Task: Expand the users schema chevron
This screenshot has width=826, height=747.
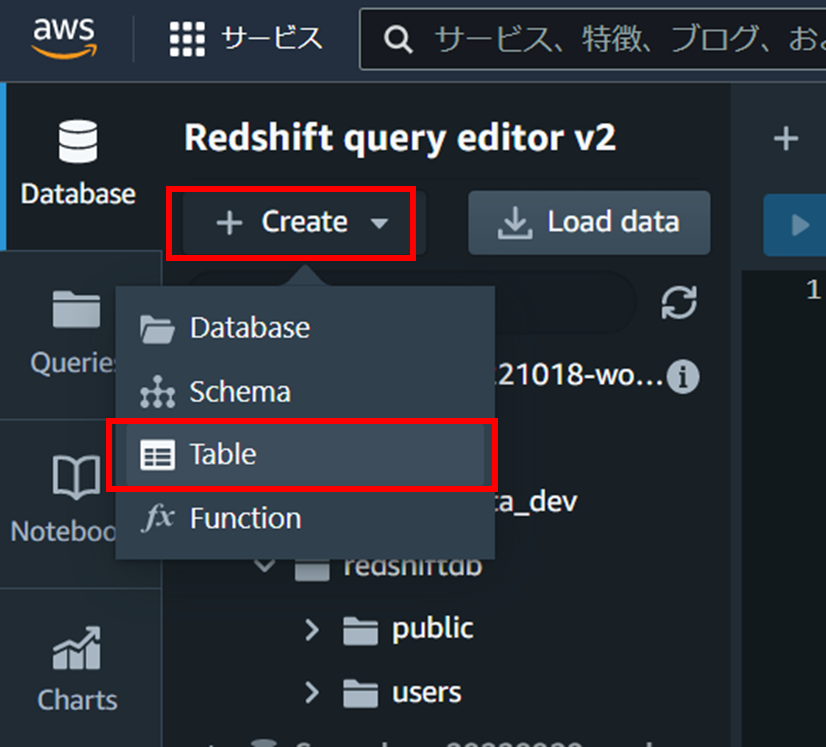Action: 312,693
